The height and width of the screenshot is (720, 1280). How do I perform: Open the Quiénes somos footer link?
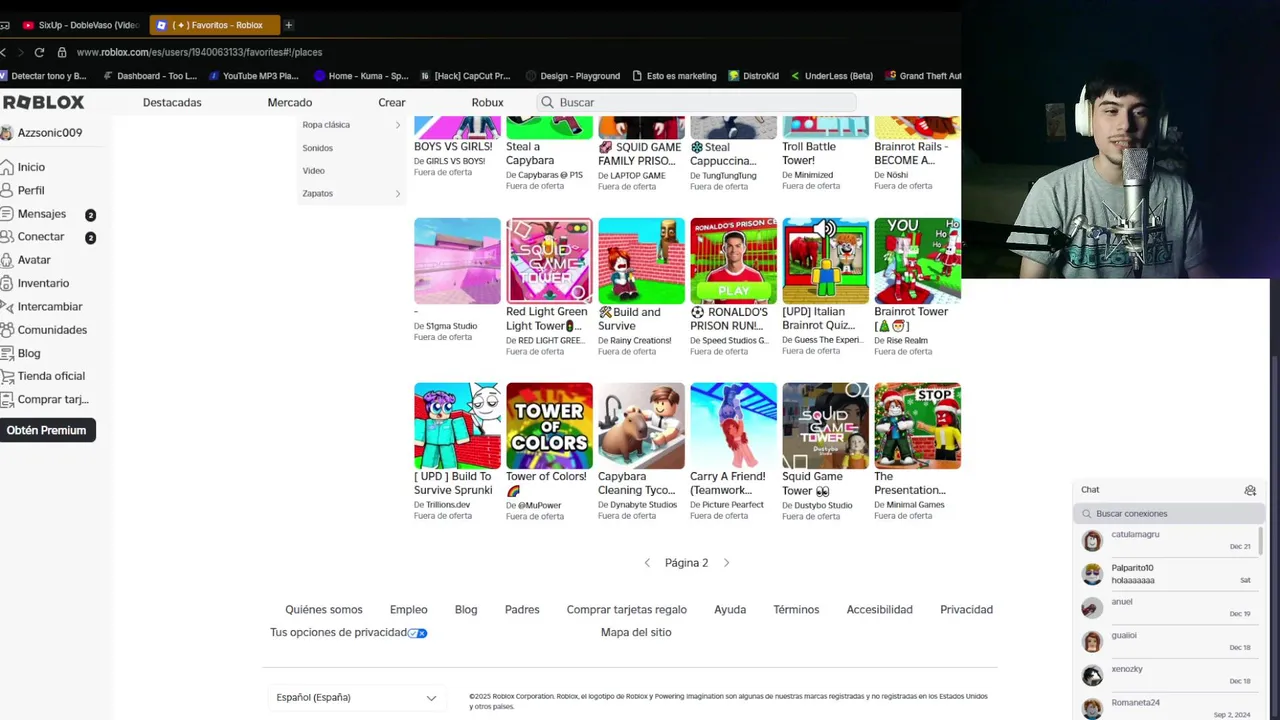pyautogui.click(x=324, y=610)
